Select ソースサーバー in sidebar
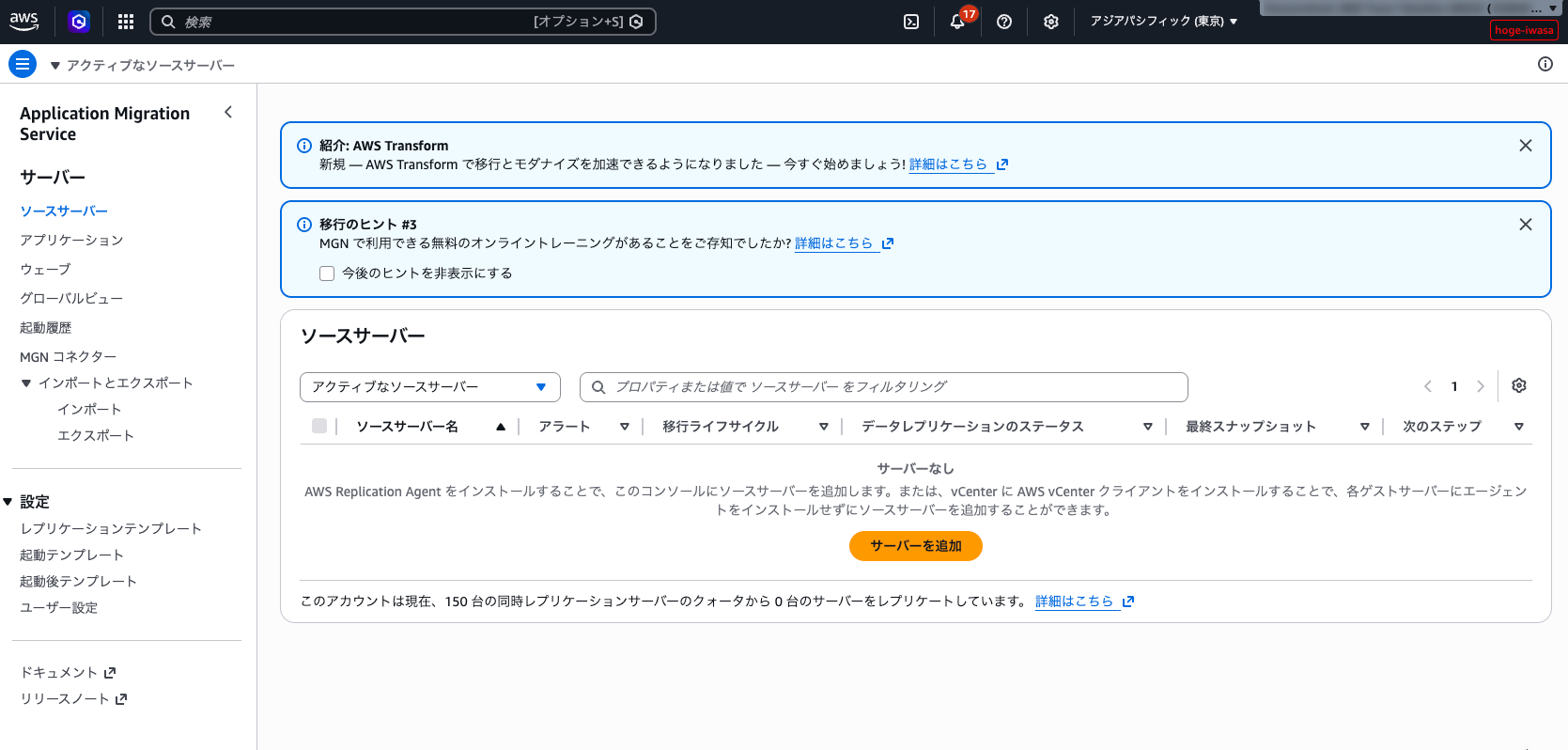The image size is (1568, 750). (x=64, y=211)
